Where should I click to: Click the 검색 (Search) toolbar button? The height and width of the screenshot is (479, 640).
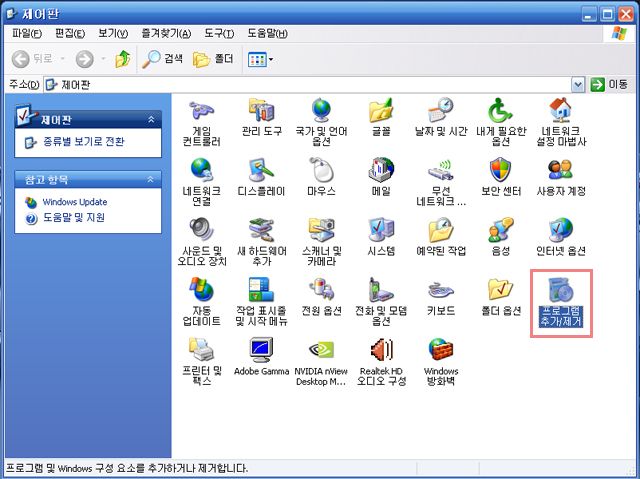162,59
